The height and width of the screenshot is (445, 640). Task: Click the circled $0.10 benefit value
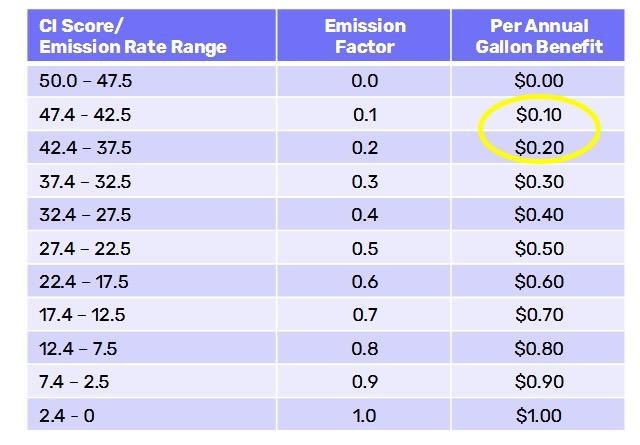(541, 115)
